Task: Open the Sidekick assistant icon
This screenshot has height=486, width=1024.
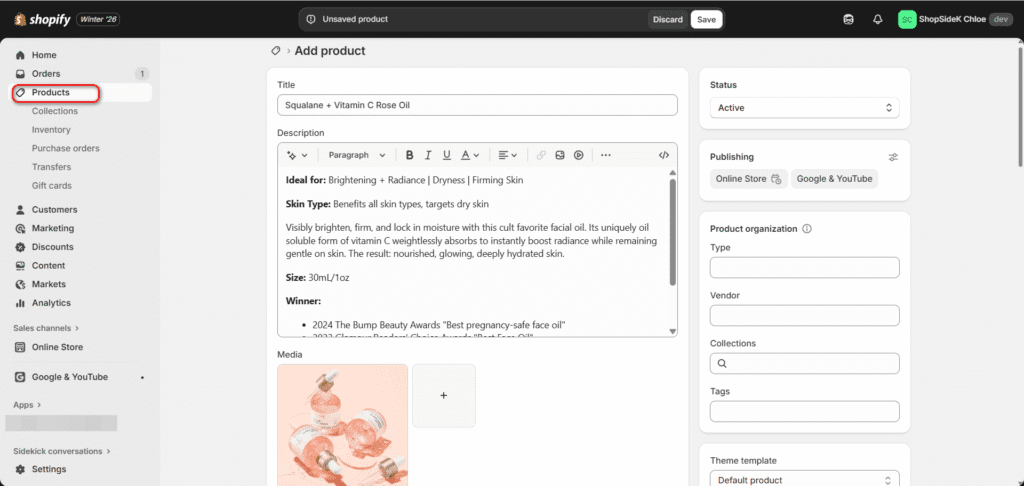Action: [848, 20]
